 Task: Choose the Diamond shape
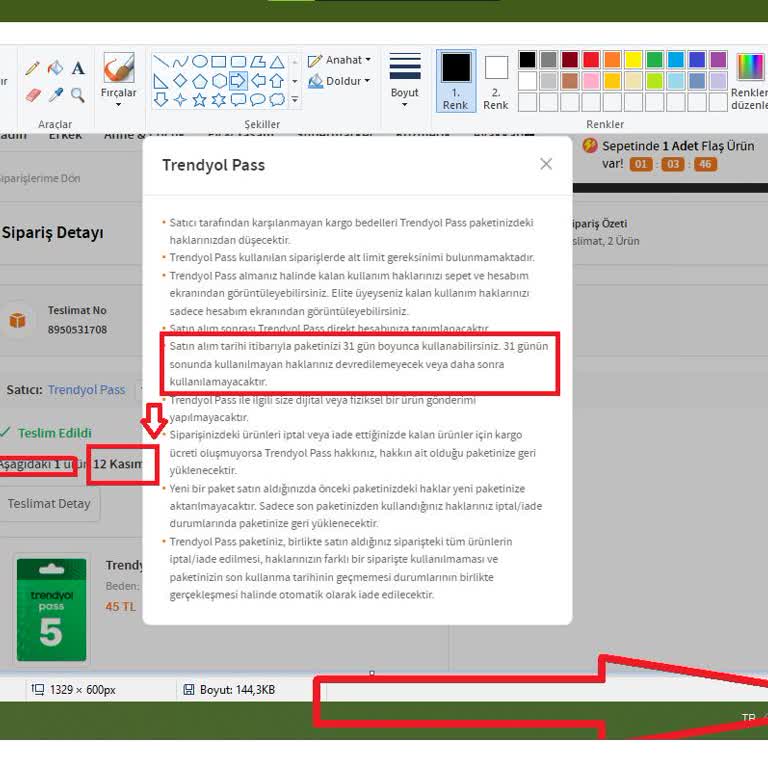click(x=180, y=81)
